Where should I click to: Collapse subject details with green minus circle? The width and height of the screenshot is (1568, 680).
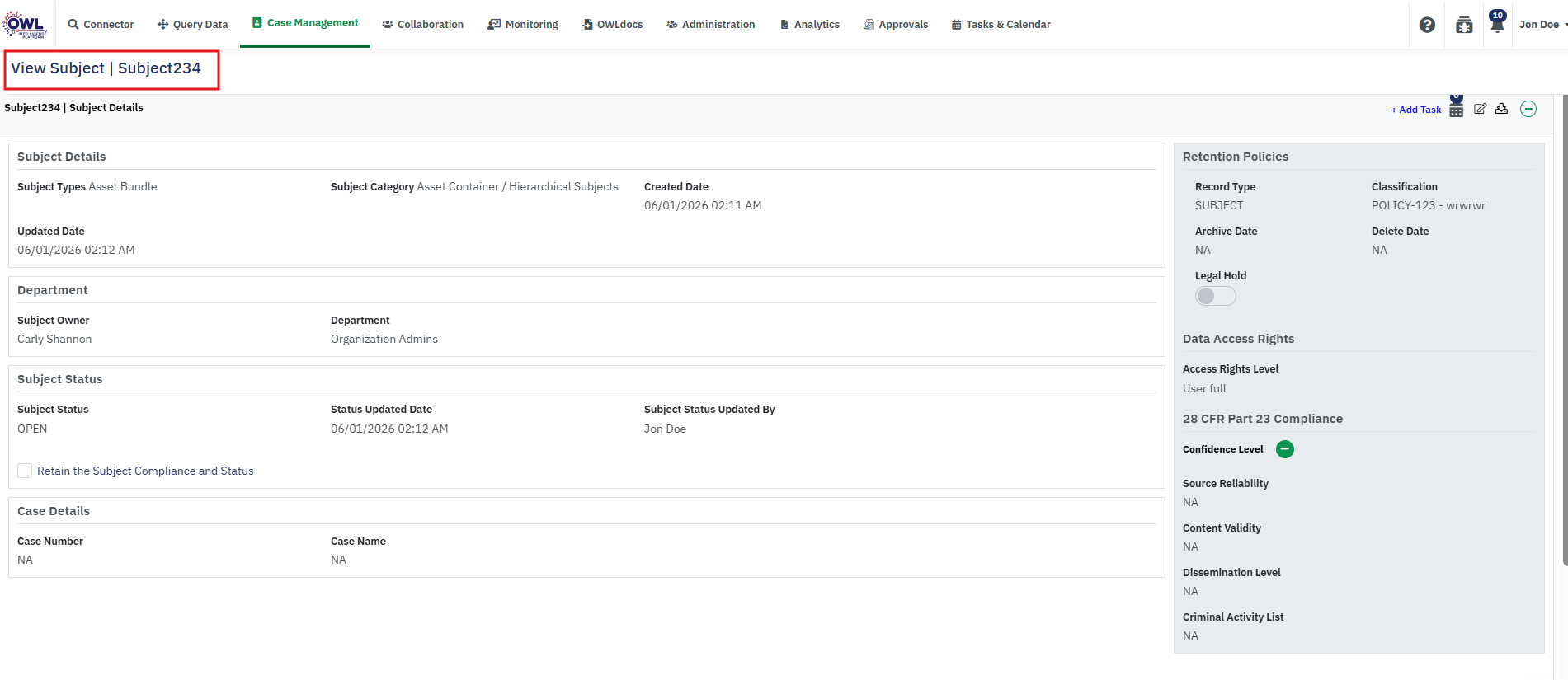point(1528,109)
